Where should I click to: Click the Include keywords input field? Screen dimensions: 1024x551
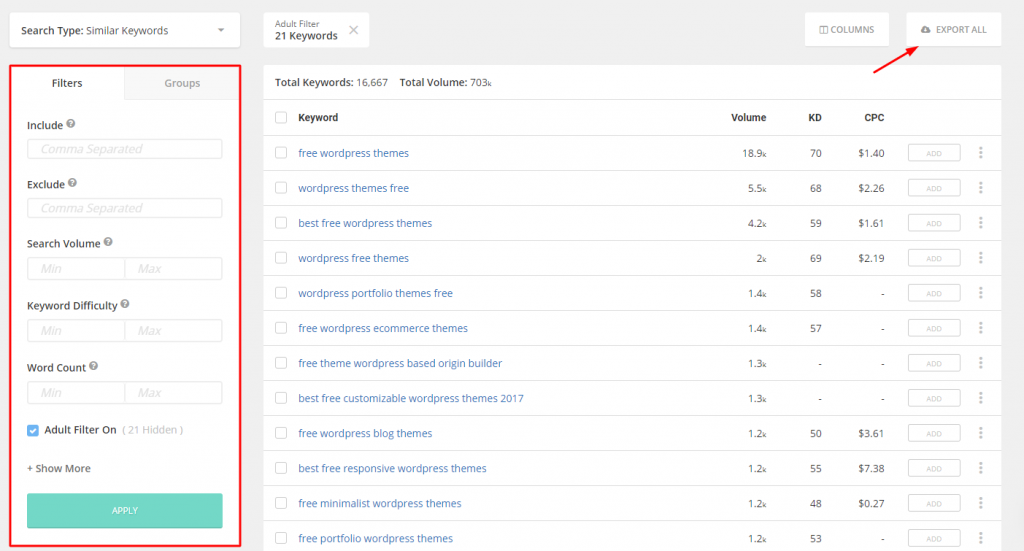(x=124, y=149)
